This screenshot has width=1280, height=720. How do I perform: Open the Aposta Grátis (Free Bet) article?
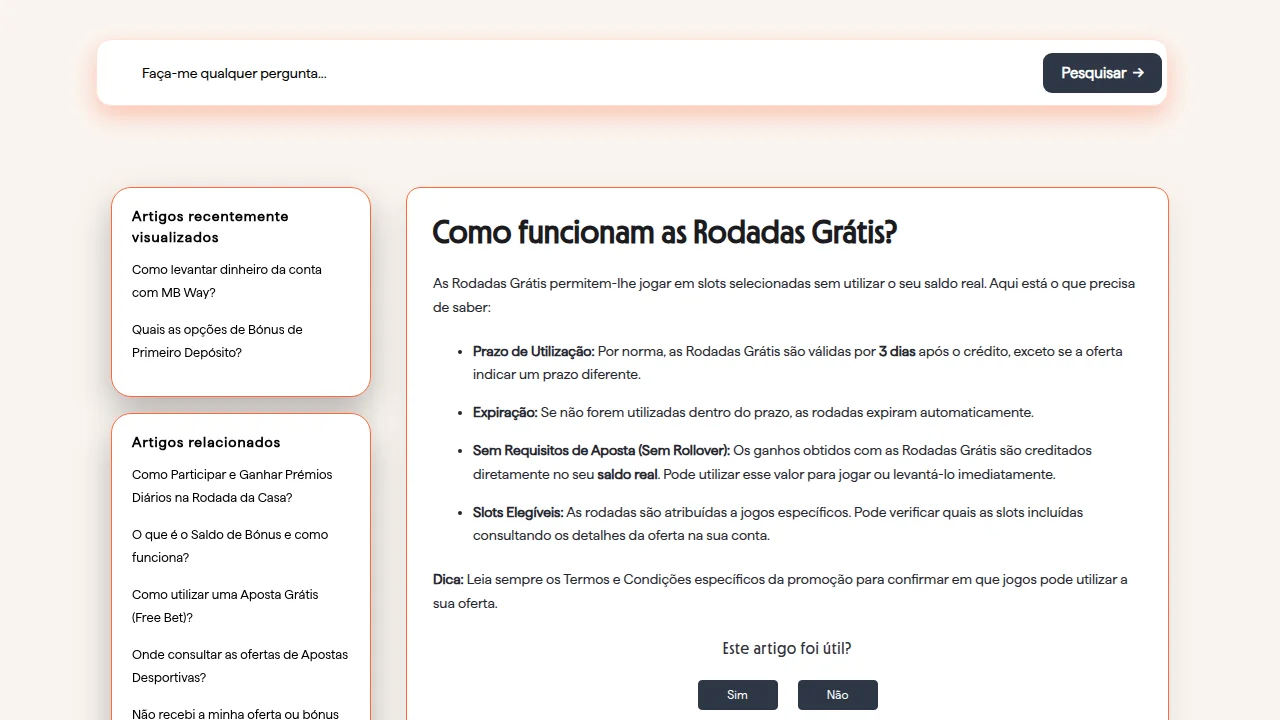225,606
